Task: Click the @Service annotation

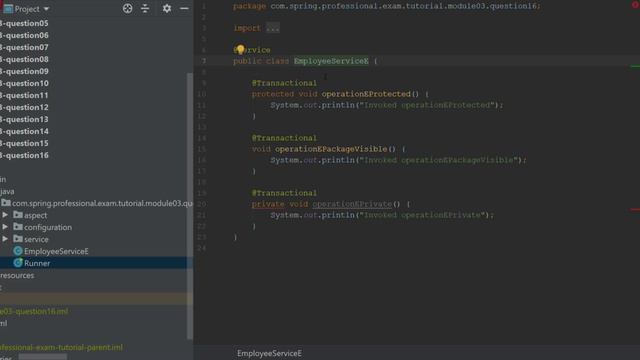Action: (252, 50)
